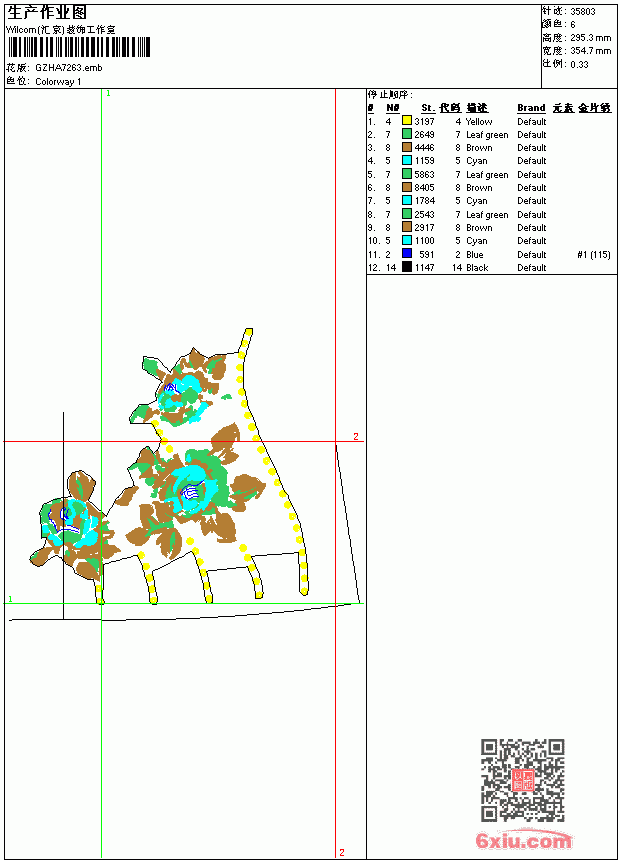
Task: Select the first cyan swatch, row 4
Action: (x=407, y=160)
